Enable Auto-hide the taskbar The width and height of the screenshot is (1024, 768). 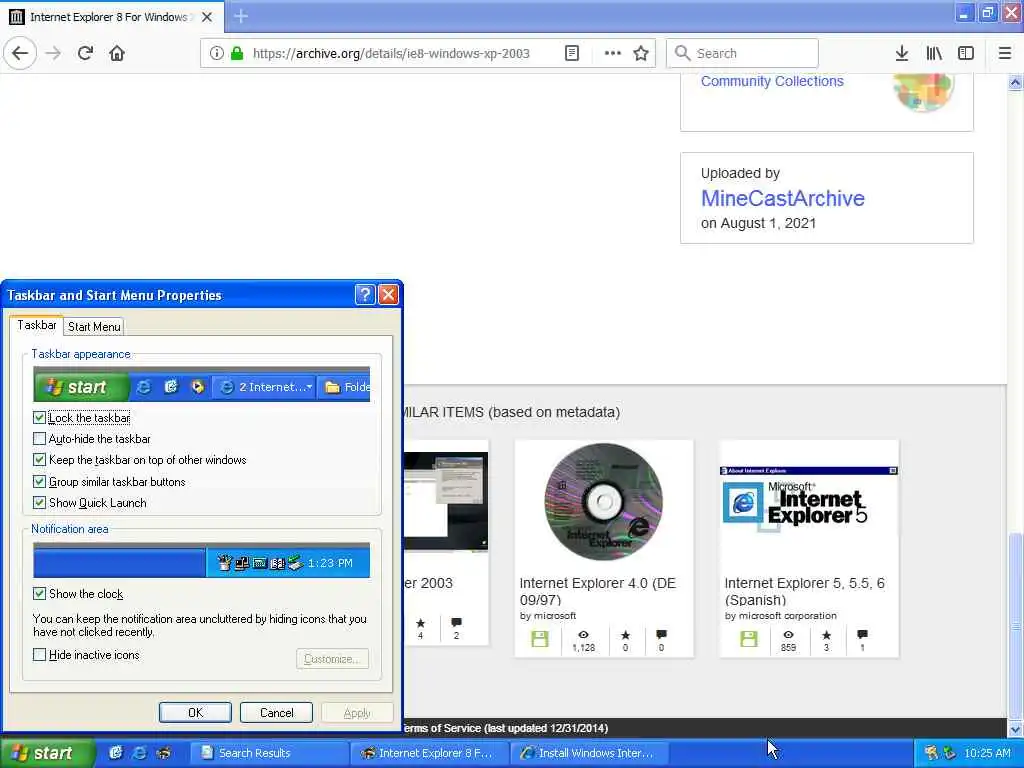click(x=39, y=439)
